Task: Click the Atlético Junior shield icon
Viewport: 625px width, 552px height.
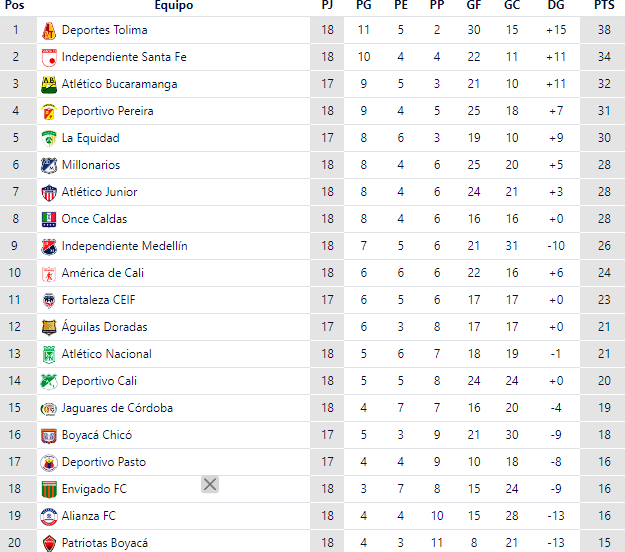Action: point(49,192)
